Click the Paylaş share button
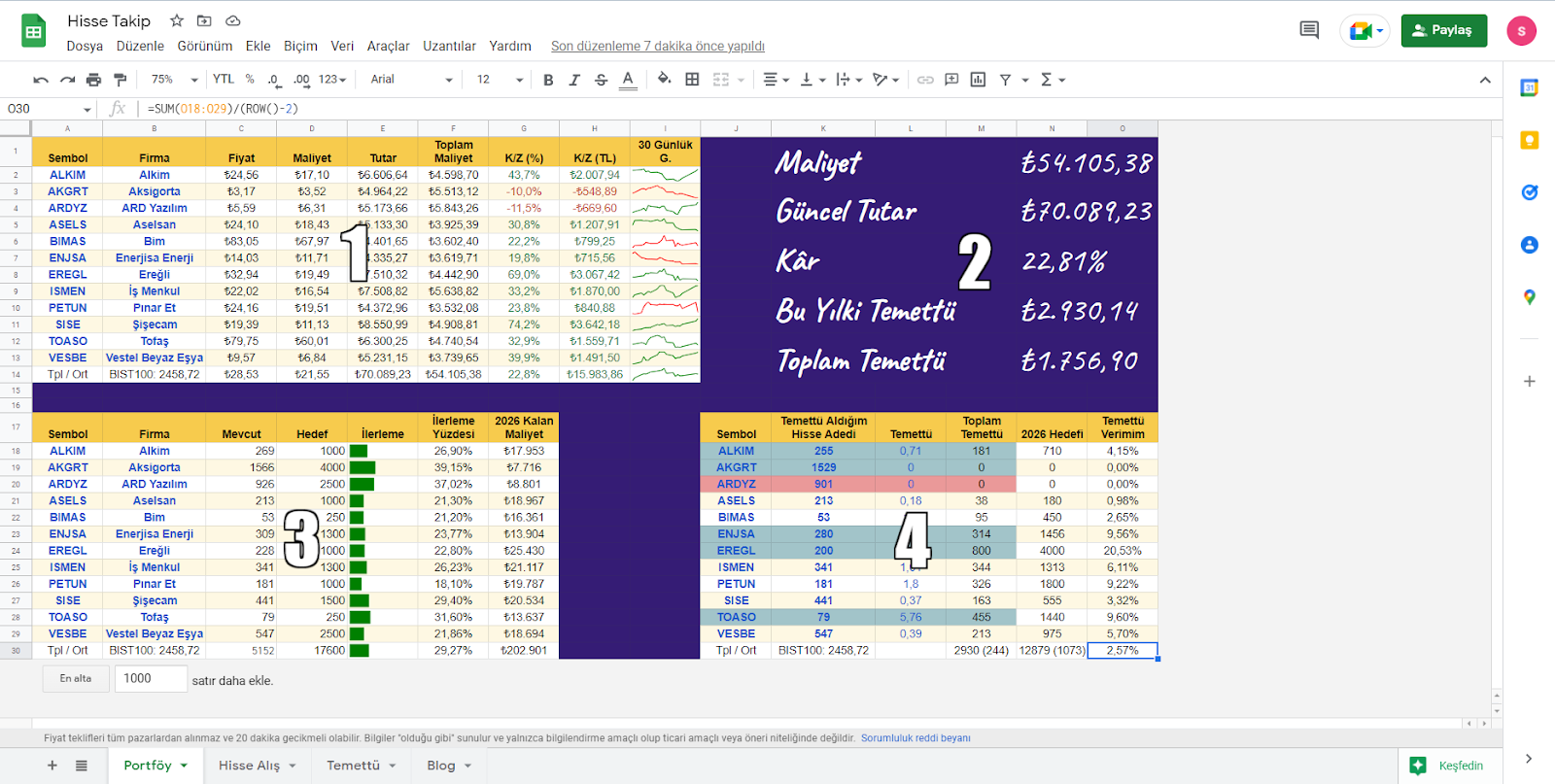Image resolution: width=1555 pixels, height=784 pixels. (1444, 30)
